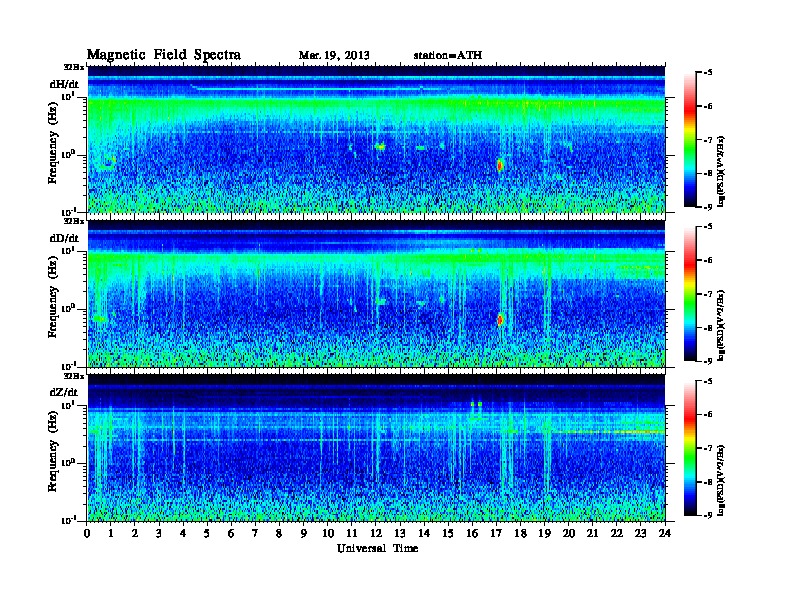Click the twin green spots near 16 UT in dZ/dt

(476, 404)
